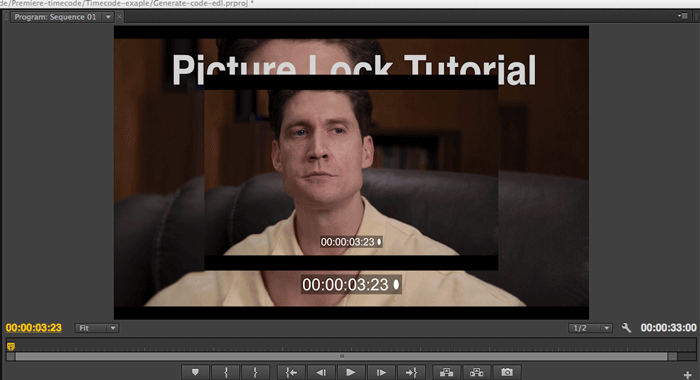Viewport: 700px width, 380px height.
Task: Open the Fit zoom level dropdown
Action: pyautogui.click(x=96, y=328)
